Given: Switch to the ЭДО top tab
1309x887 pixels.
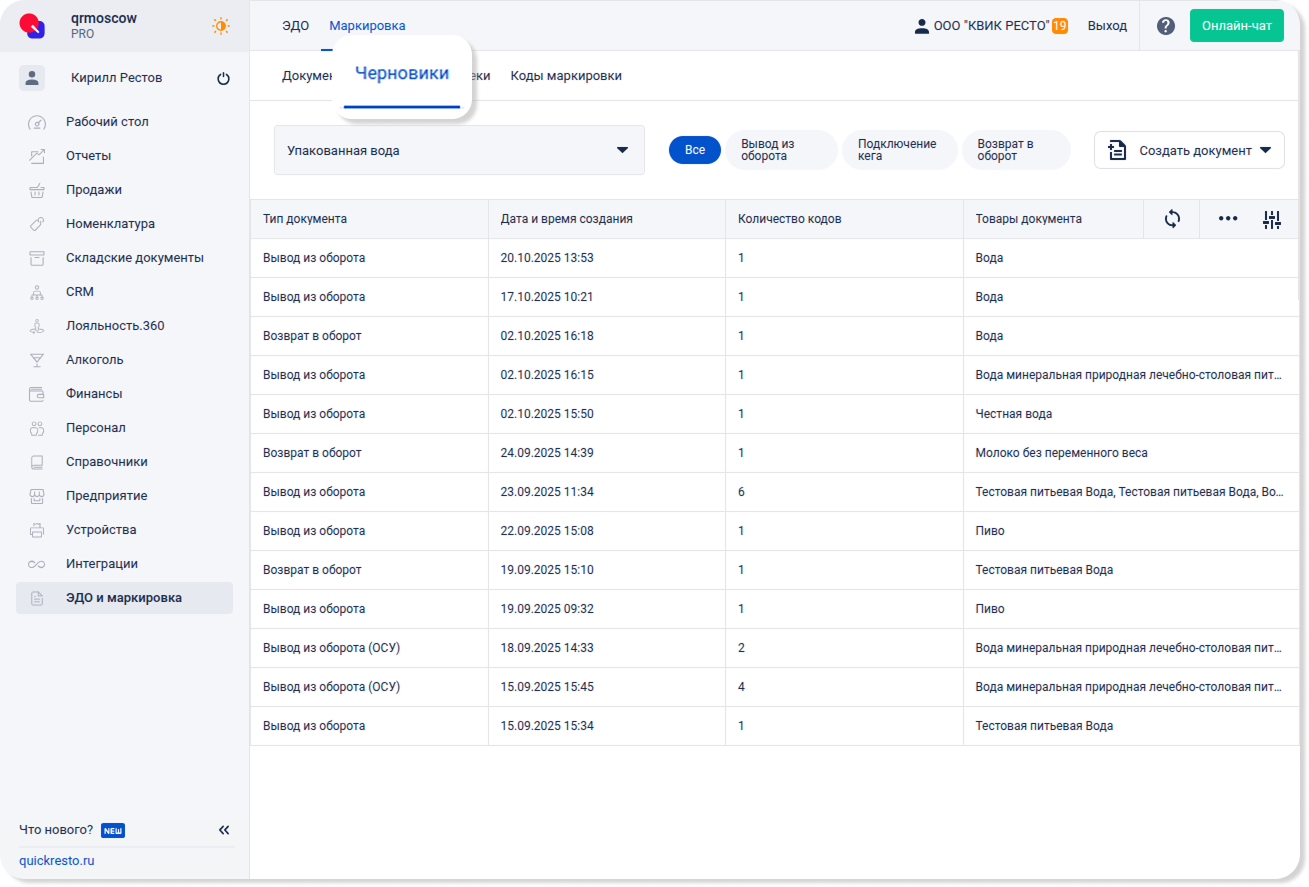Looking at the screenshot, I should [x=295, y=26].
